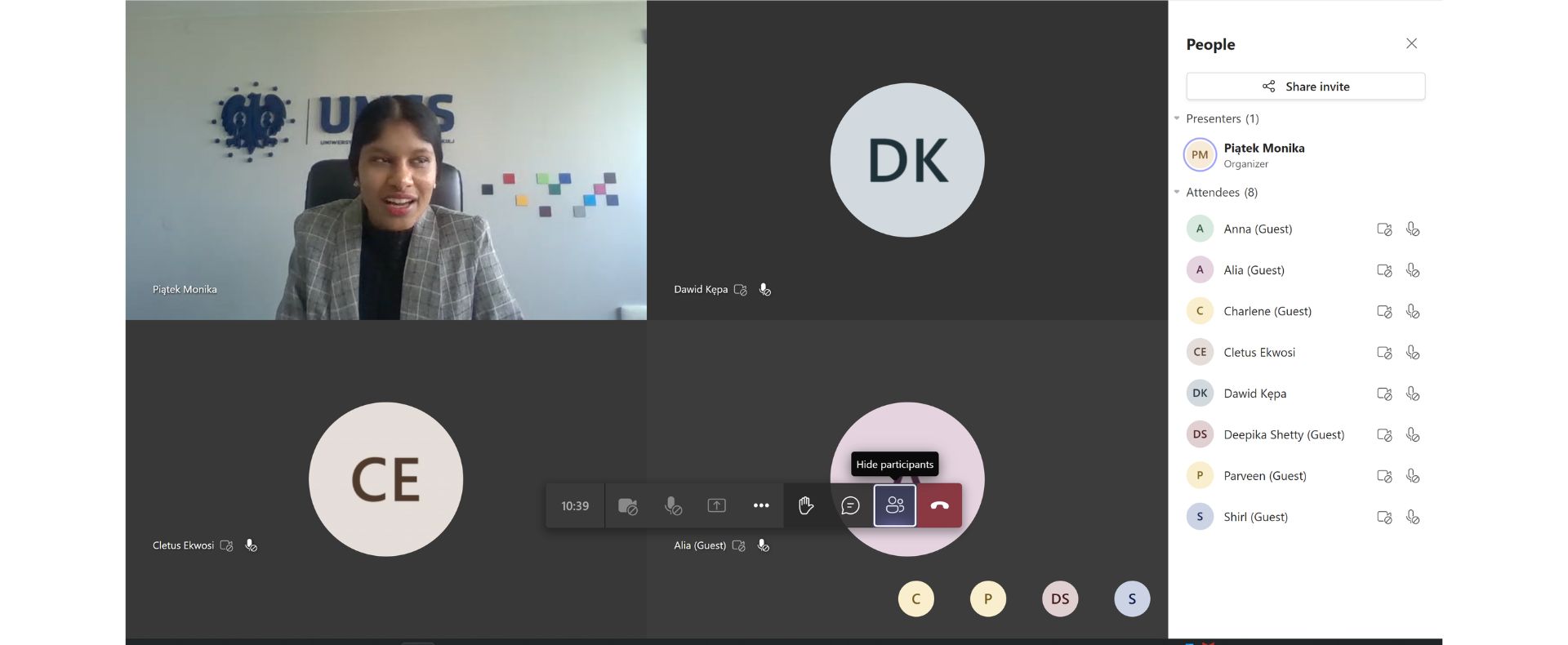The height and width of the screenshot is (645, 1568).
Task: Click the raise hand icon
Action: click(x=805, y=506)
